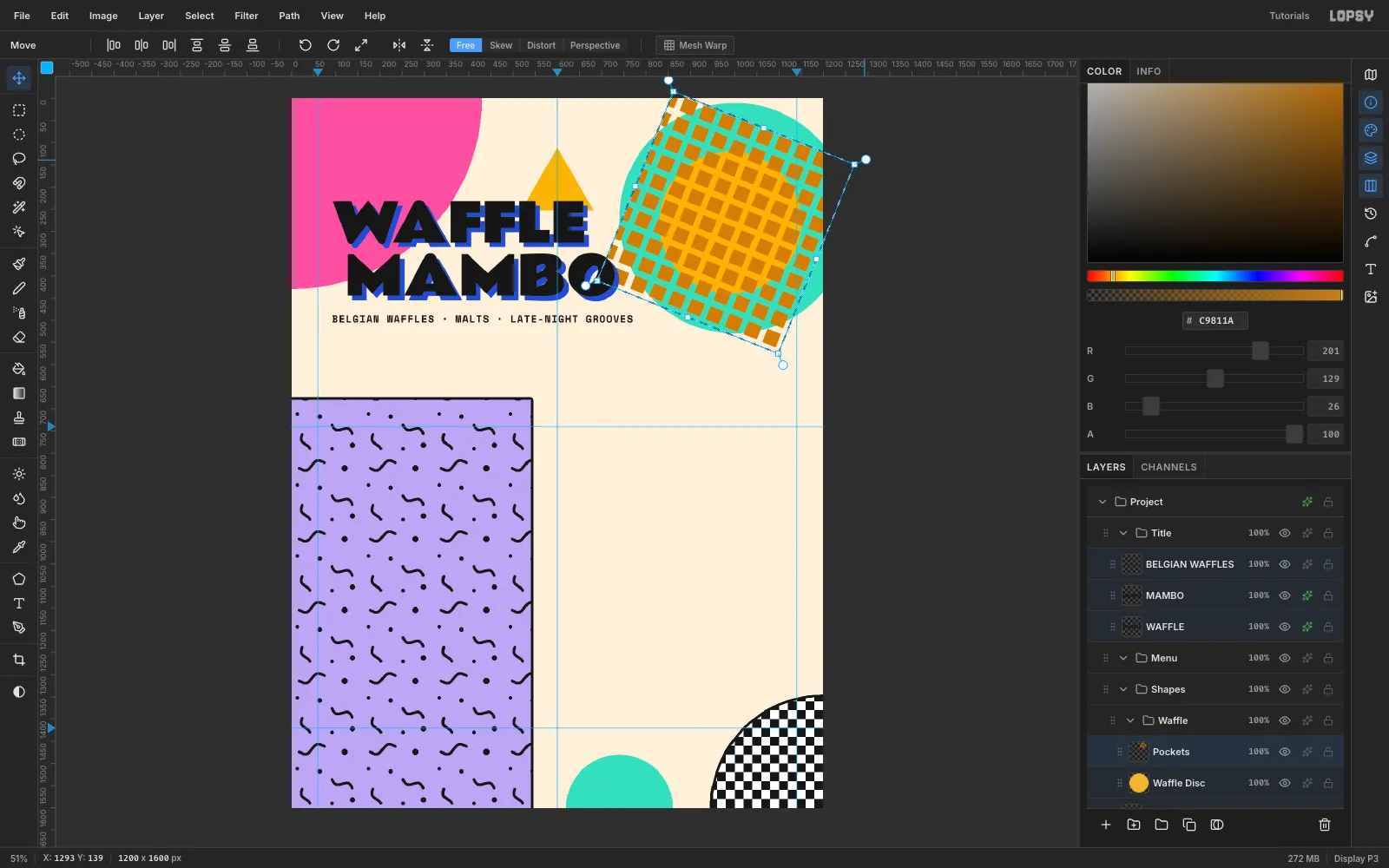This screenshot has height=868, width=1389.
Task: Adjust the R red channel slider
Action: click(x=1215, y=351)
